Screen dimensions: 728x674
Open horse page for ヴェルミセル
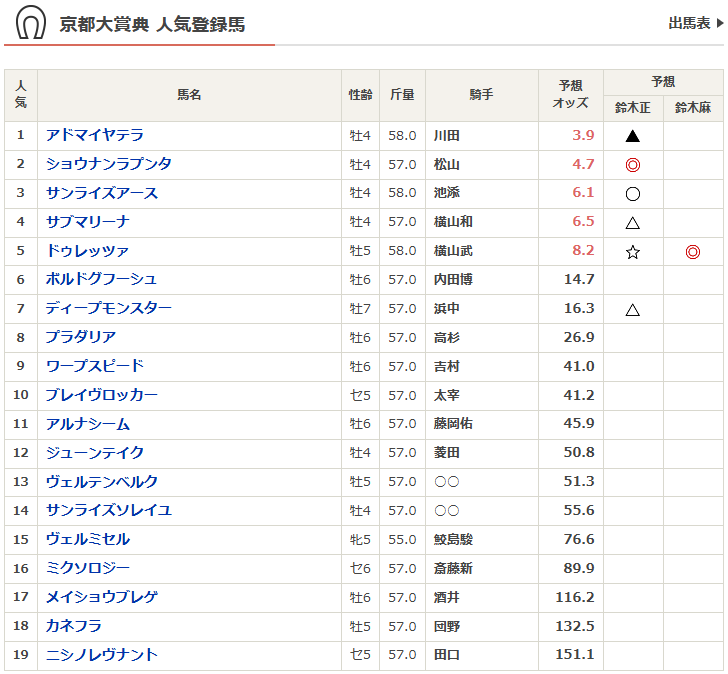pyautogui.click(x=87, y=539)
